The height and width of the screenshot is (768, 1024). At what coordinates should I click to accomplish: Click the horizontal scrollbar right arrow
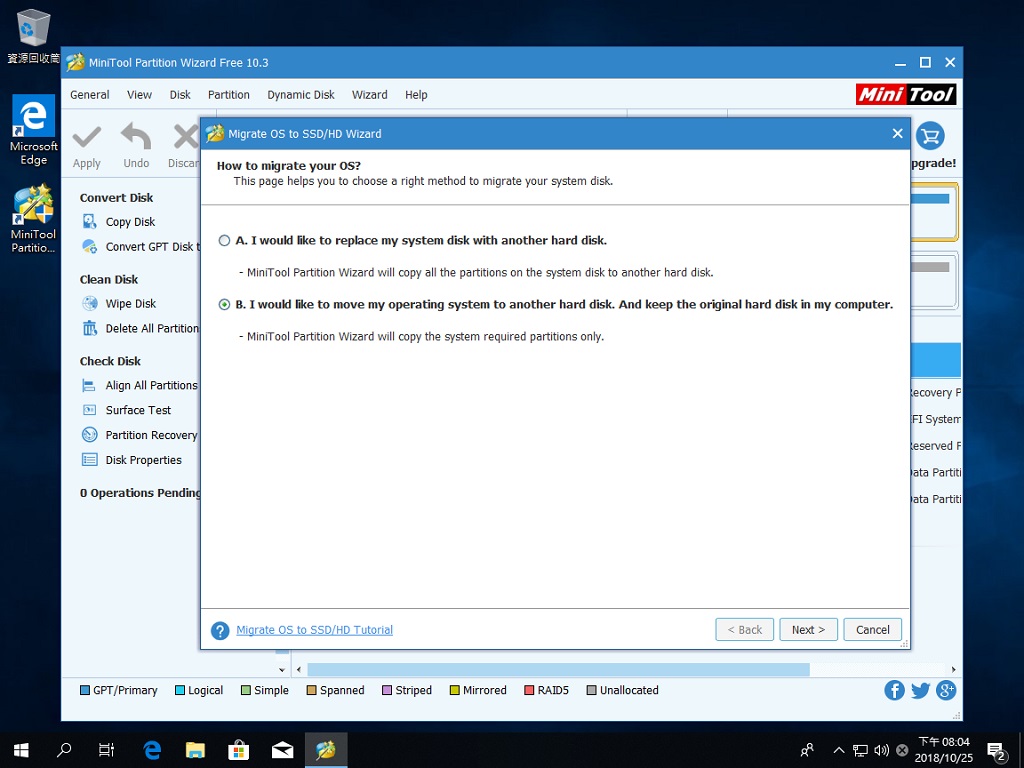pyautogui.click(x=953, y=669)
